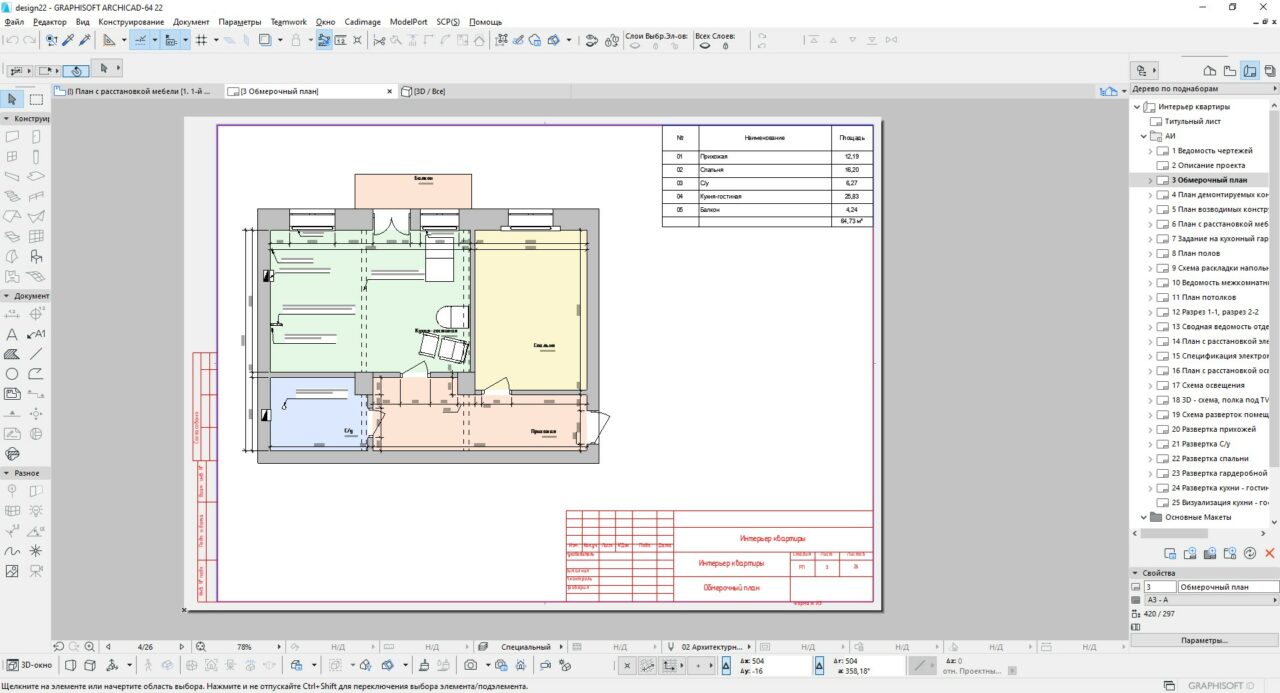This screenshot has height=693, width=1280.
Task: Click the Trim scissors icon in toolbar
Action: click(x=379, y=40)
